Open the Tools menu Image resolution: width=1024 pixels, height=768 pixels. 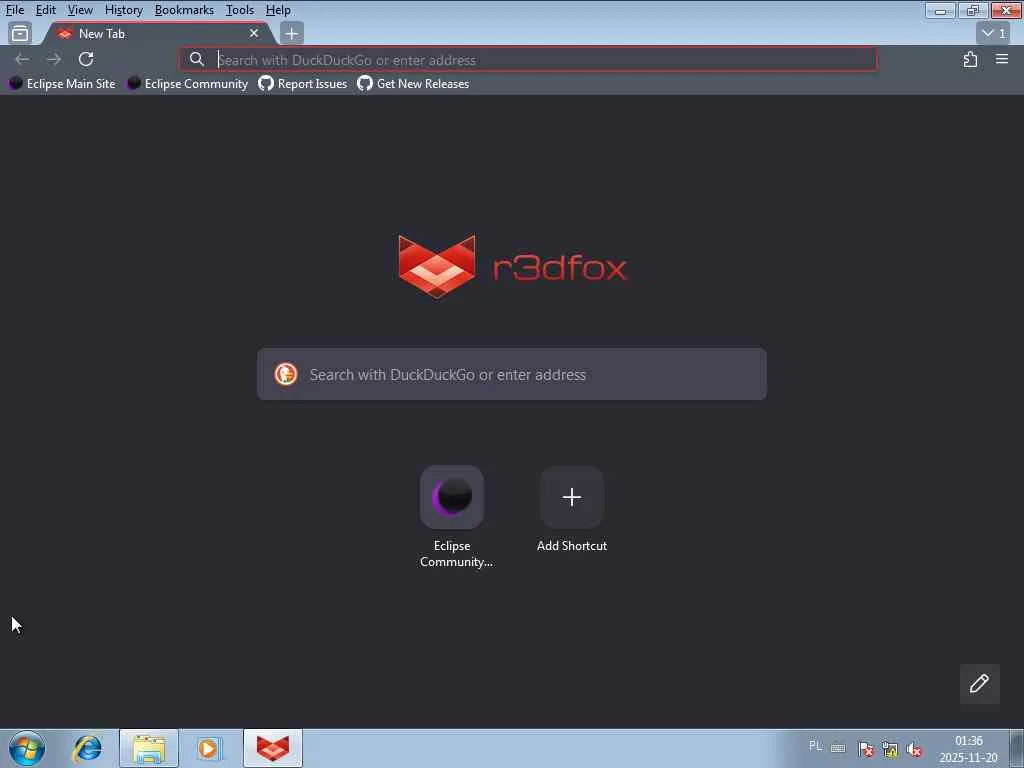coord(240,10)
